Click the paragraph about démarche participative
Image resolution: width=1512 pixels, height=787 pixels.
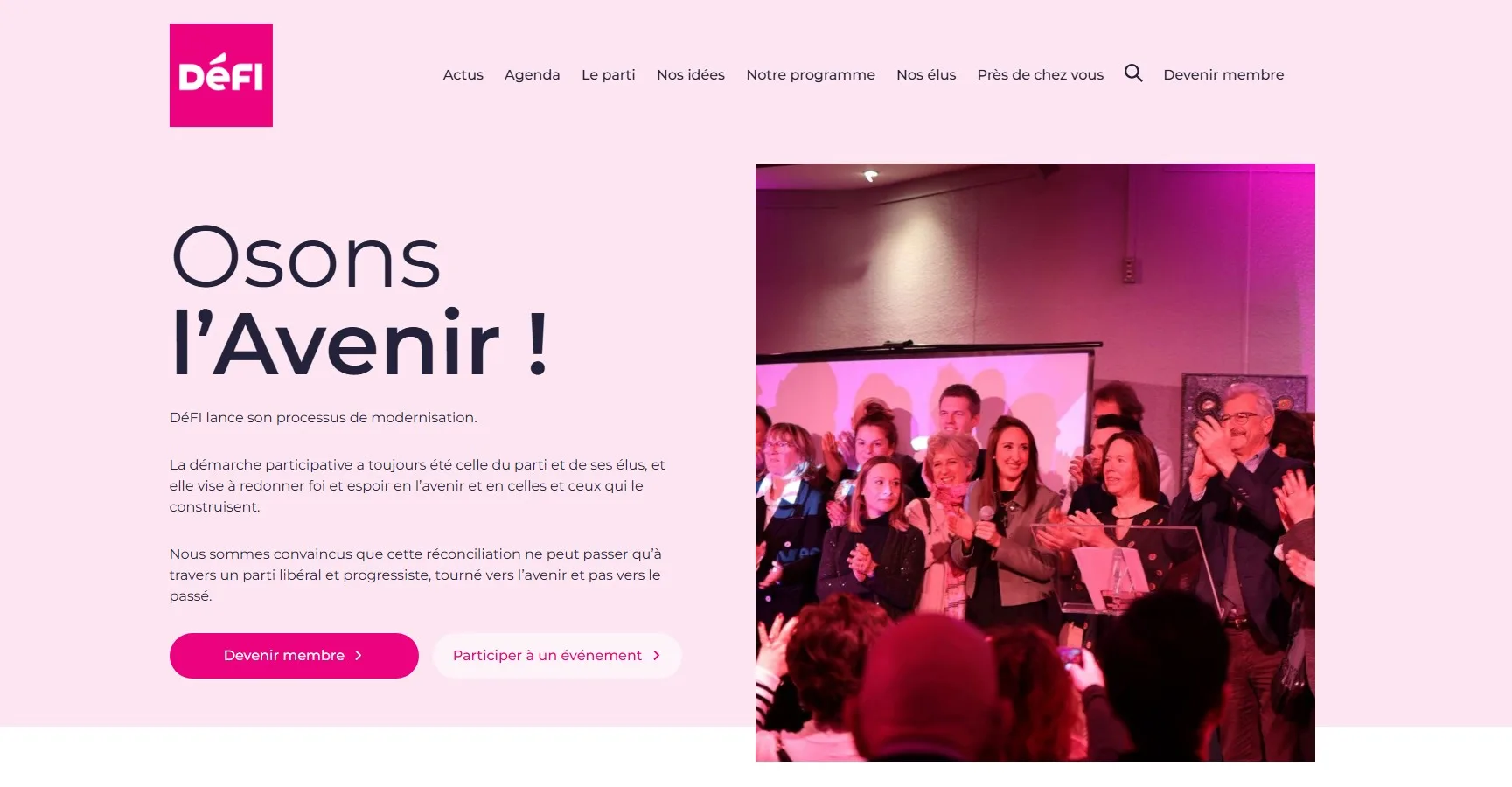tap(418, 486)
